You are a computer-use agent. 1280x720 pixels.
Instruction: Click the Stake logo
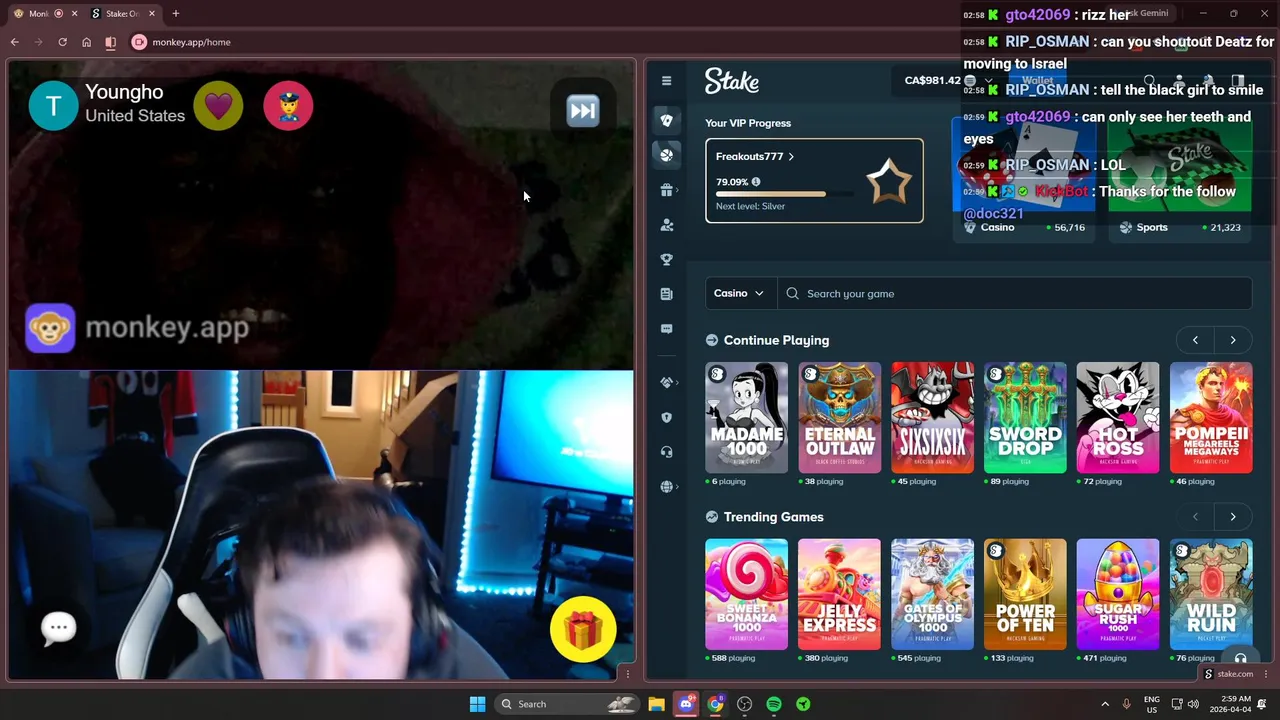[732, 81]
